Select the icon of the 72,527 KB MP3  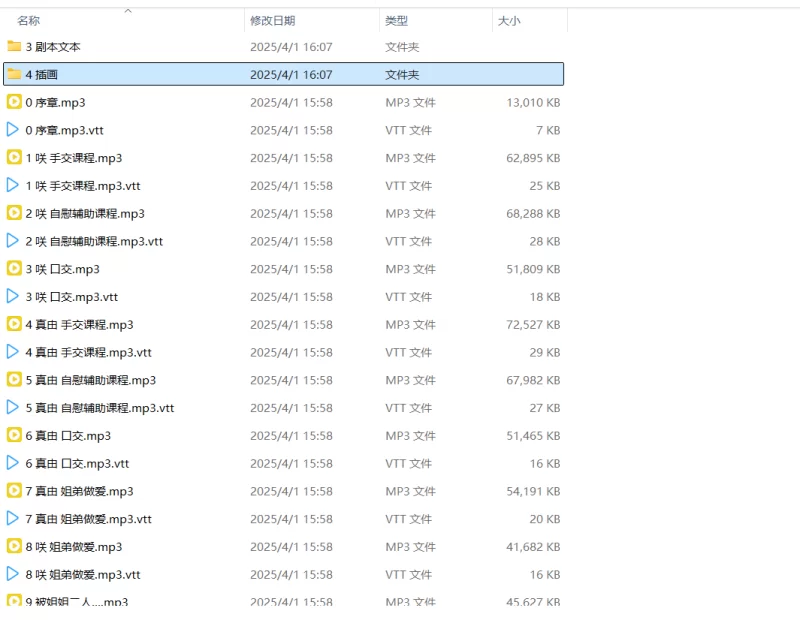14,324
